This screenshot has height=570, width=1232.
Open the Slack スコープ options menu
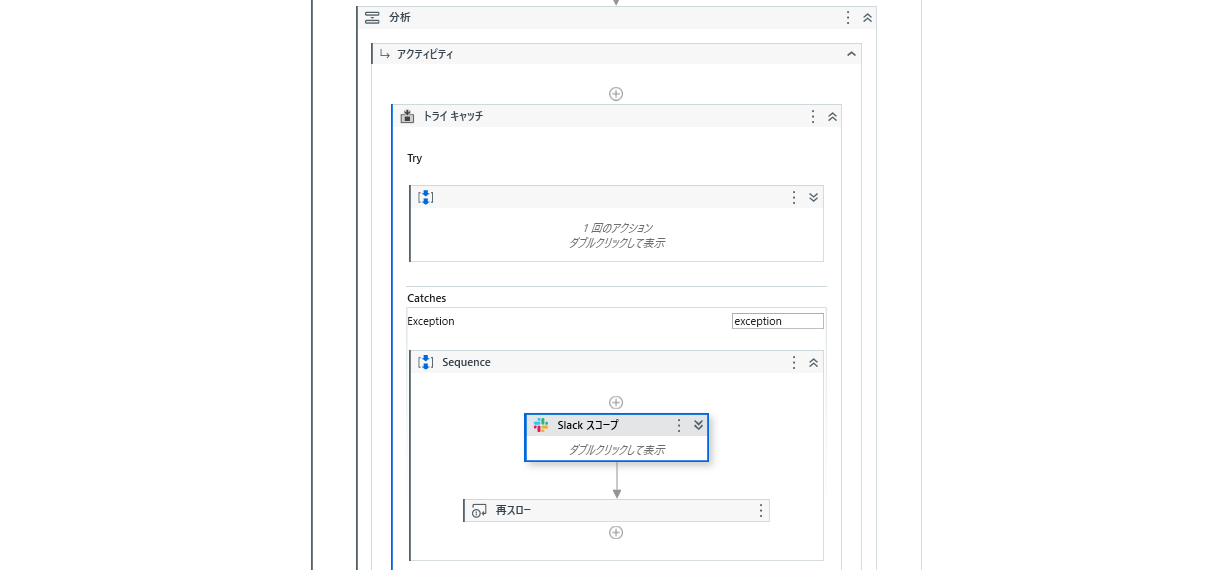[x=679, y=425]
